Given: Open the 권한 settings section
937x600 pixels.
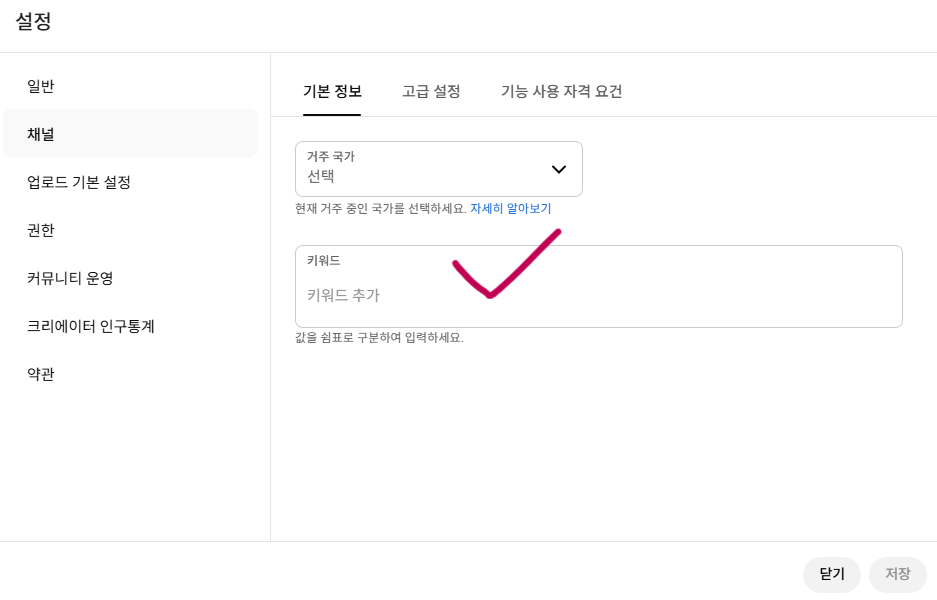Looking at the screenshot, I should tap(40, 230).
